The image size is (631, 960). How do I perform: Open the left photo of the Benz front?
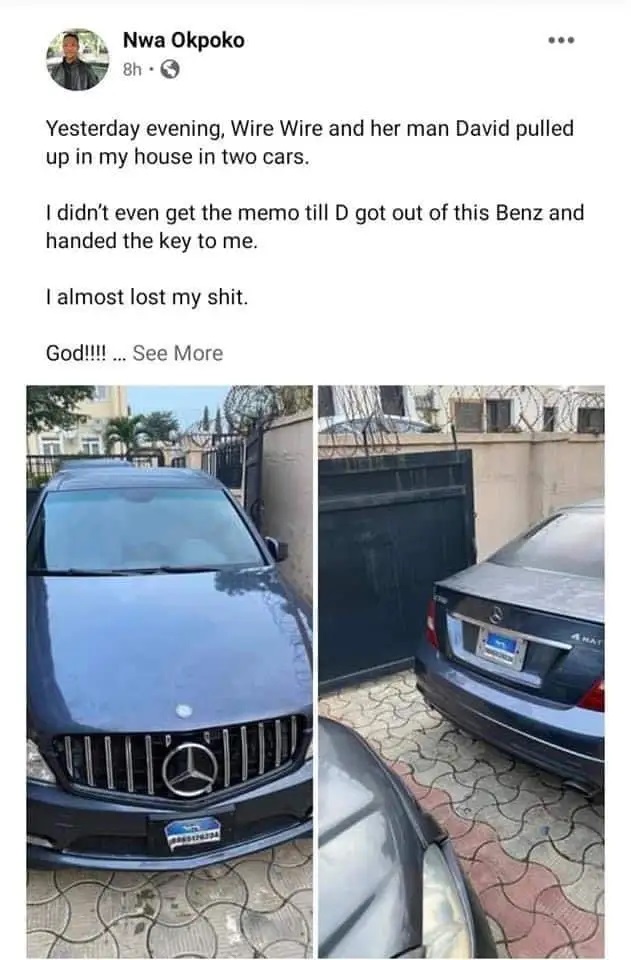tap(170, 672)
